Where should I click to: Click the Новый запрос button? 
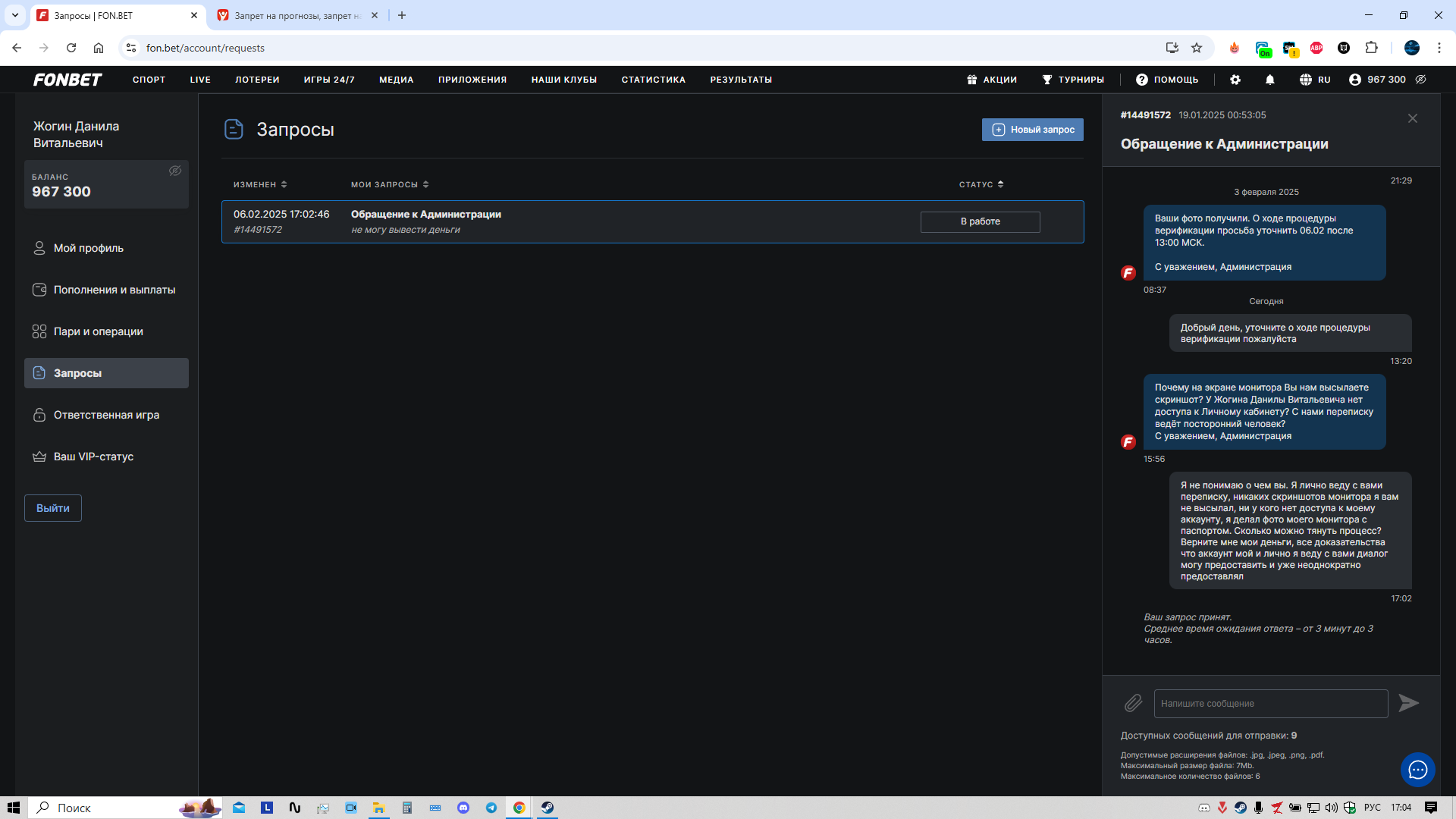[x=1032, y=130]
